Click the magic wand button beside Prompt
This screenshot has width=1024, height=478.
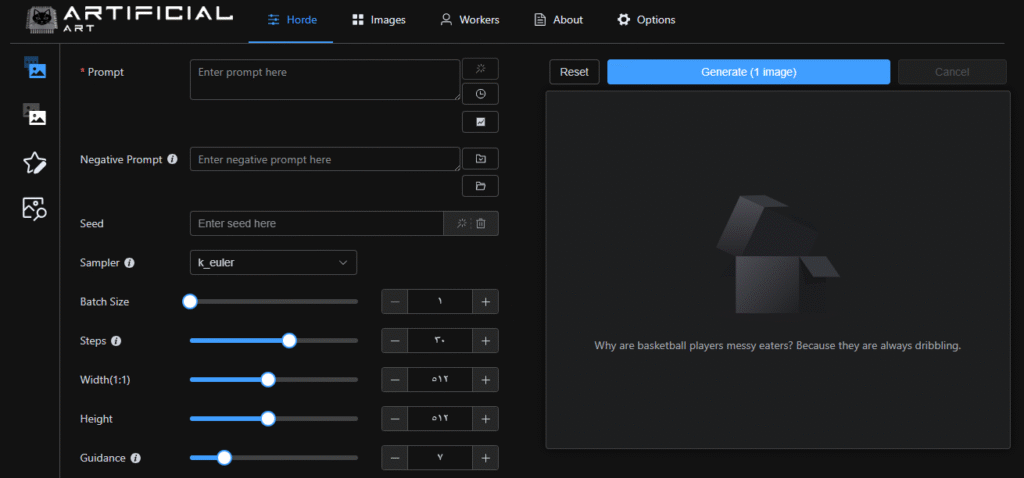pyautogui.click(x=480, y=69)
